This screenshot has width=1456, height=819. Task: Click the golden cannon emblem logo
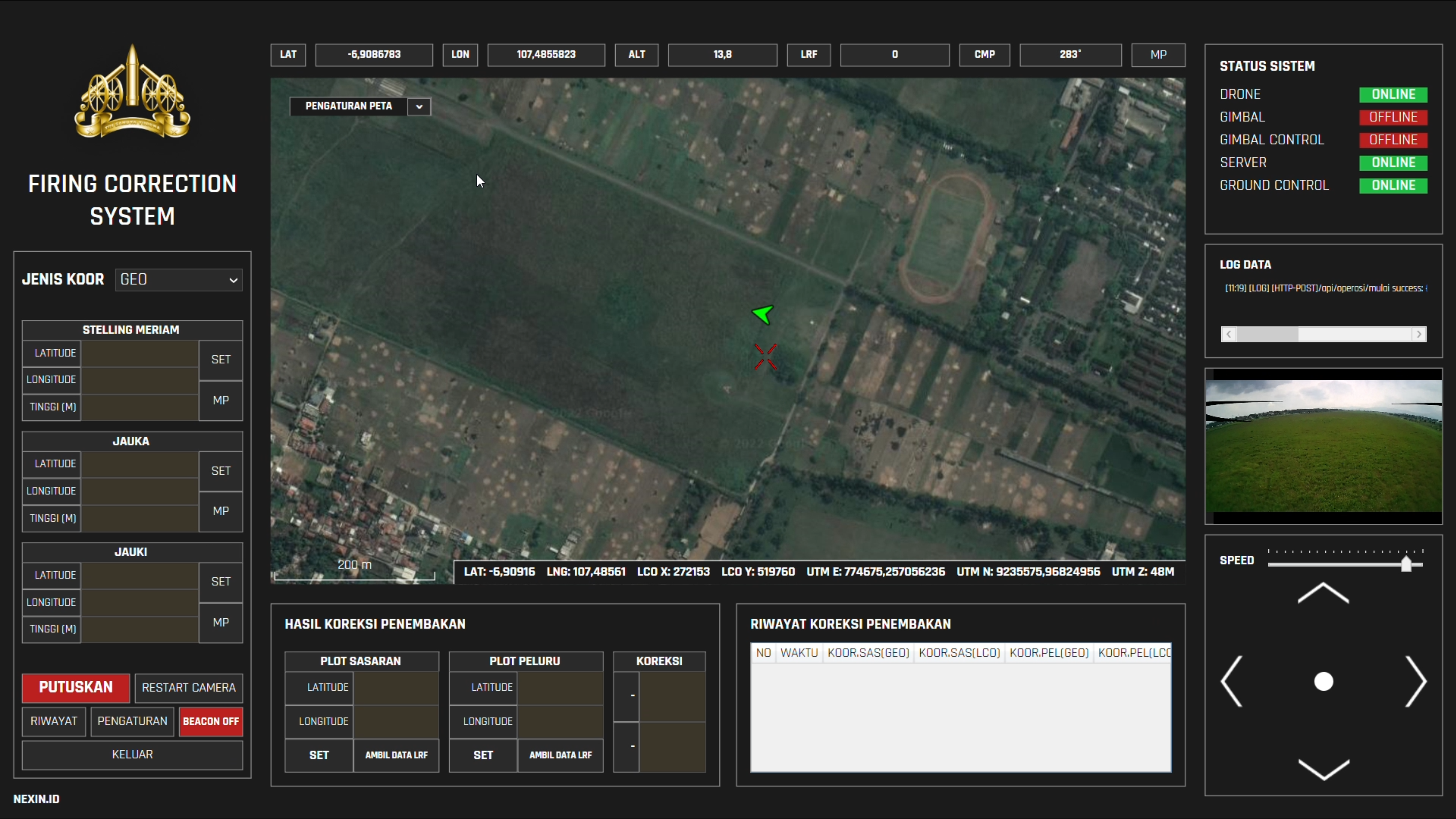132,92
